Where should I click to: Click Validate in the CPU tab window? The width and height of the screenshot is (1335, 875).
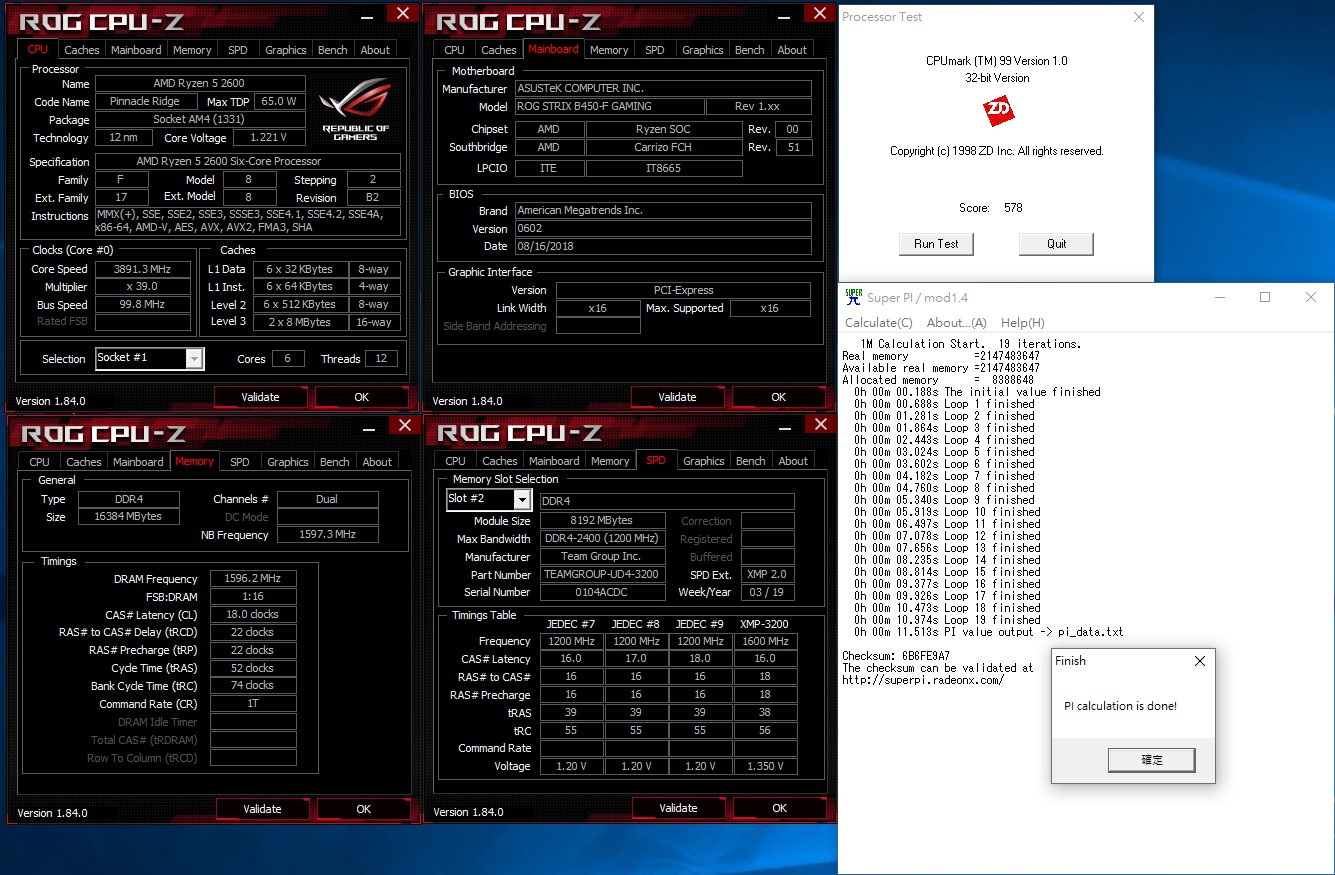(x=260, y=397)
